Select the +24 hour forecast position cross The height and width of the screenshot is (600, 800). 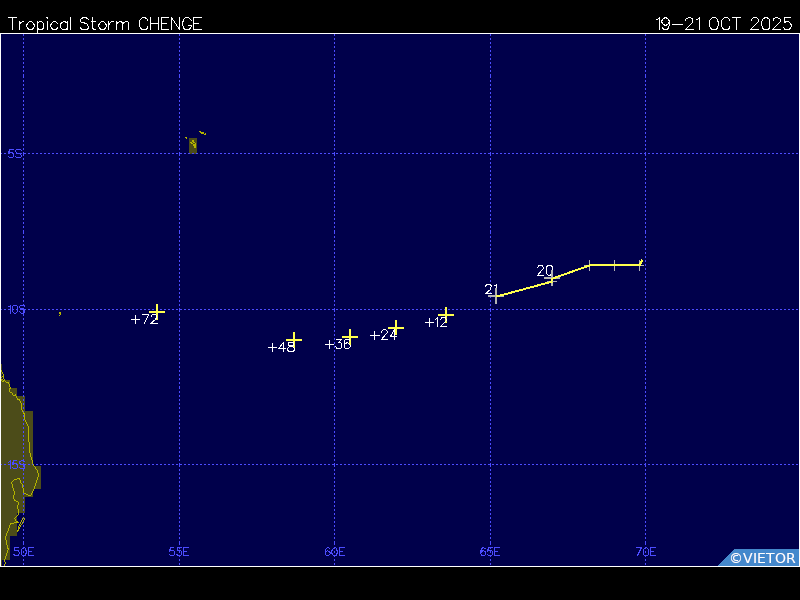coord(396,327)
